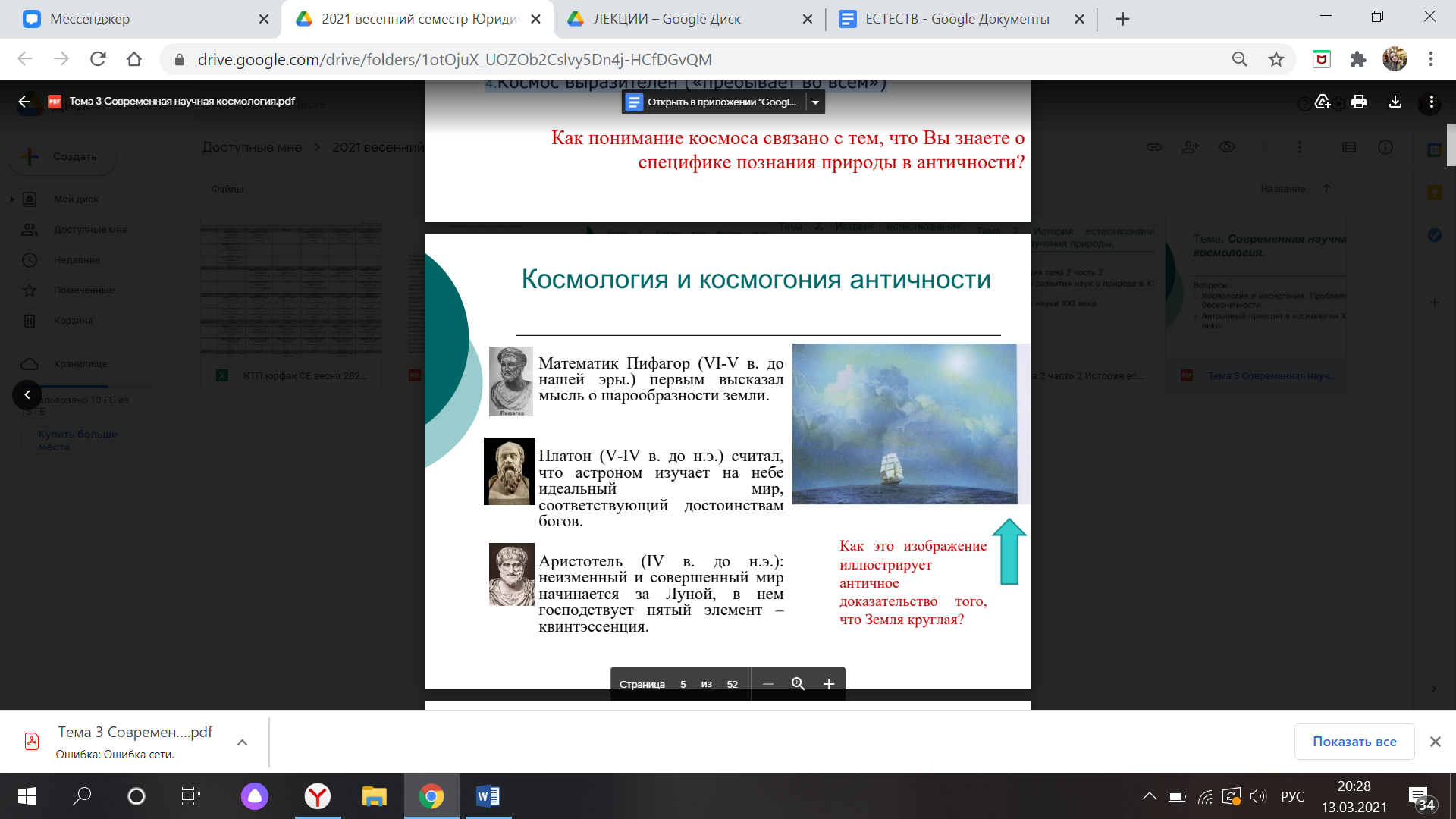Print the PDF document

tap(1359, 102)
